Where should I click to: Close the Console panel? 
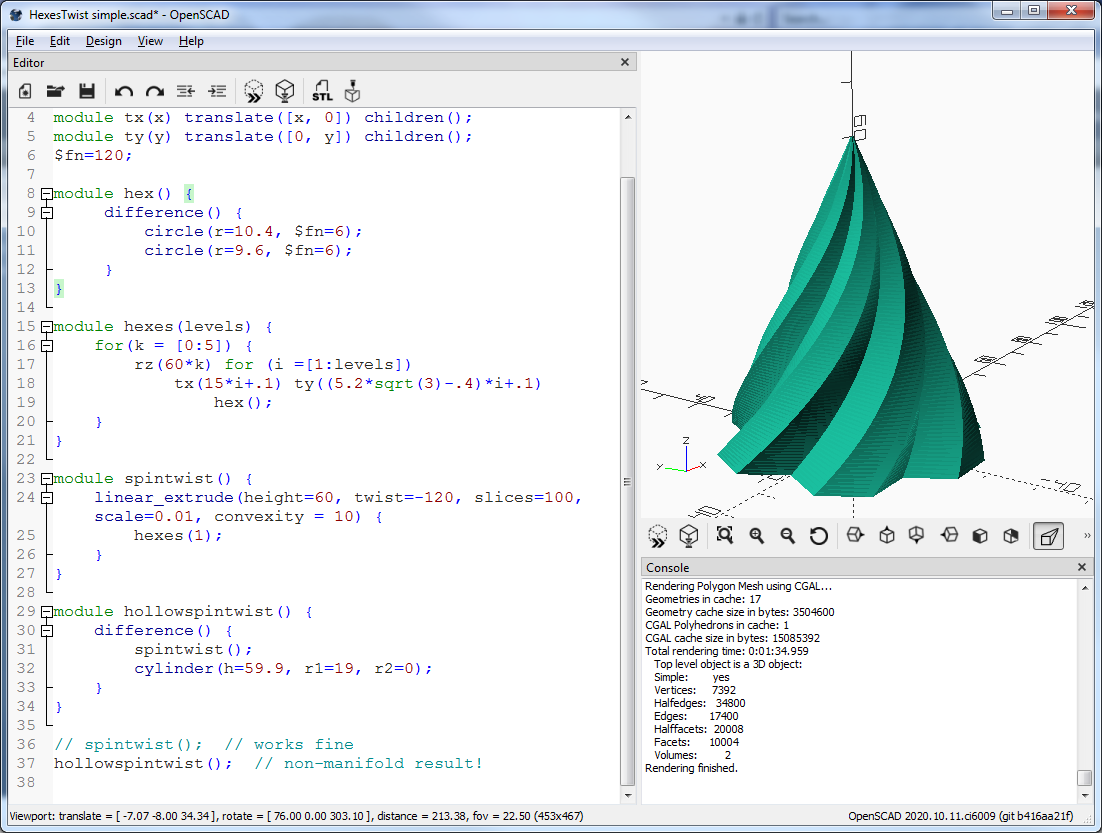[x=1082, y=567]
